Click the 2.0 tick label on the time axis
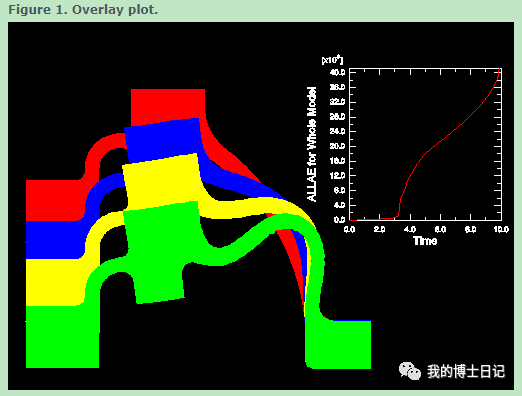The image size is (522, 396). coord(379,229)
